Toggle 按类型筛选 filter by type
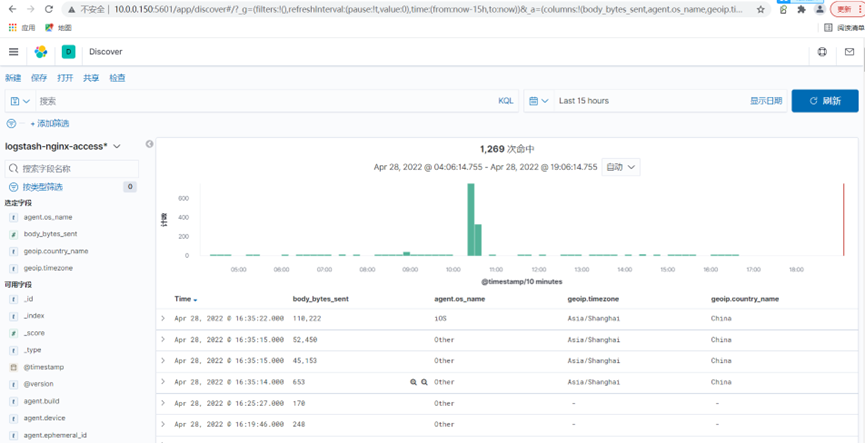 tap(42, 187)
